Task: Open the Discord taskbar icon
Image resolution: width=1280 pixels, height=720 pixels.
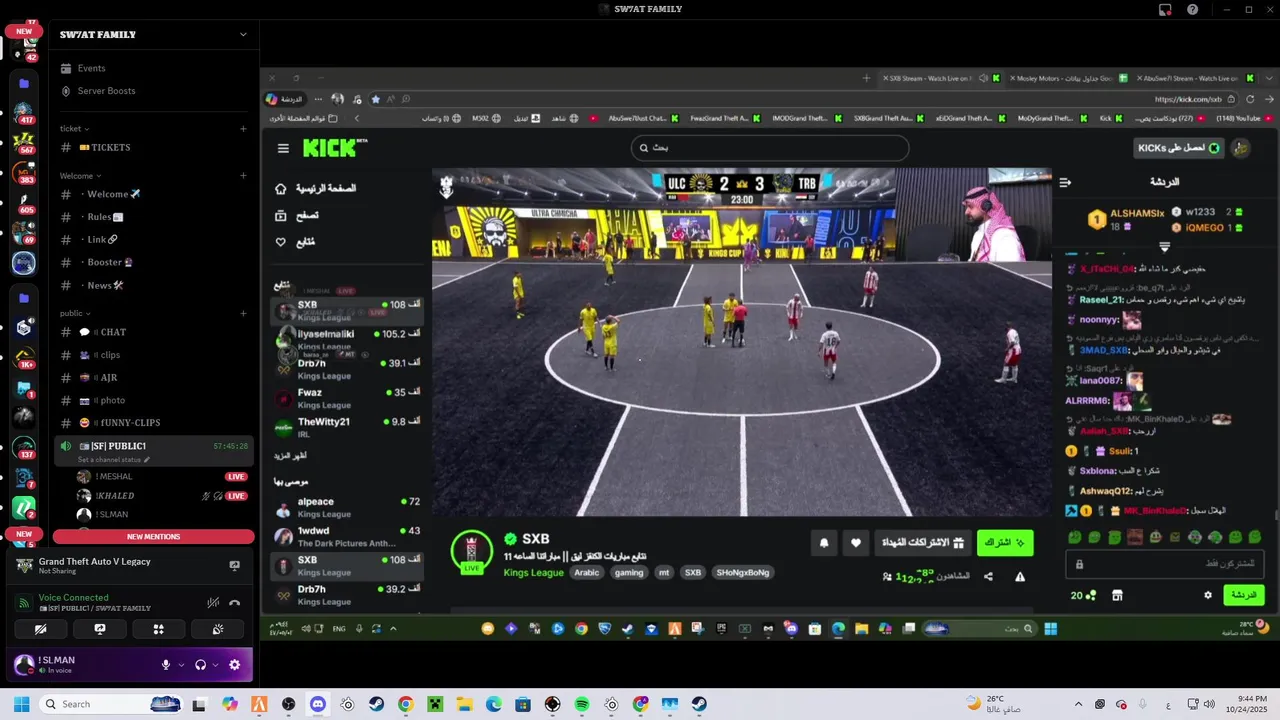Action: pyautogui.click(x=318, y=704)
